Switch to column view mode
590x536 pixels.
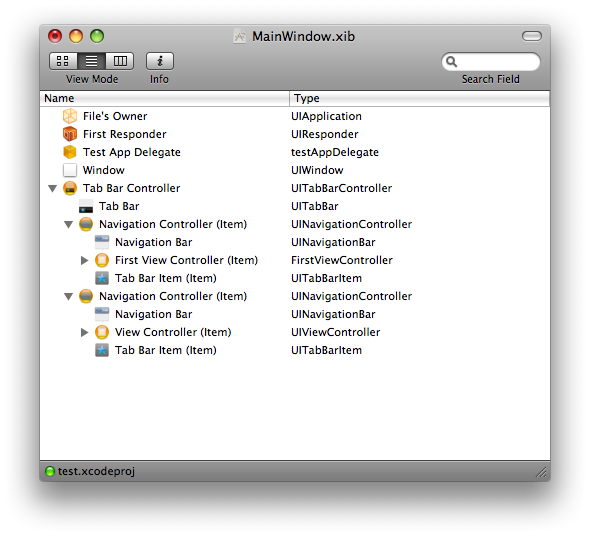[x=120, y=61]
